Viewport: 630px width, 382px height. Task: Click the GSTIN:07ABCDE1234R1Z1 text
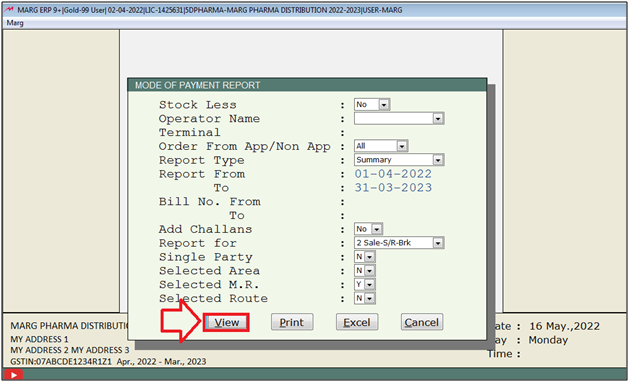click(61, 362)
